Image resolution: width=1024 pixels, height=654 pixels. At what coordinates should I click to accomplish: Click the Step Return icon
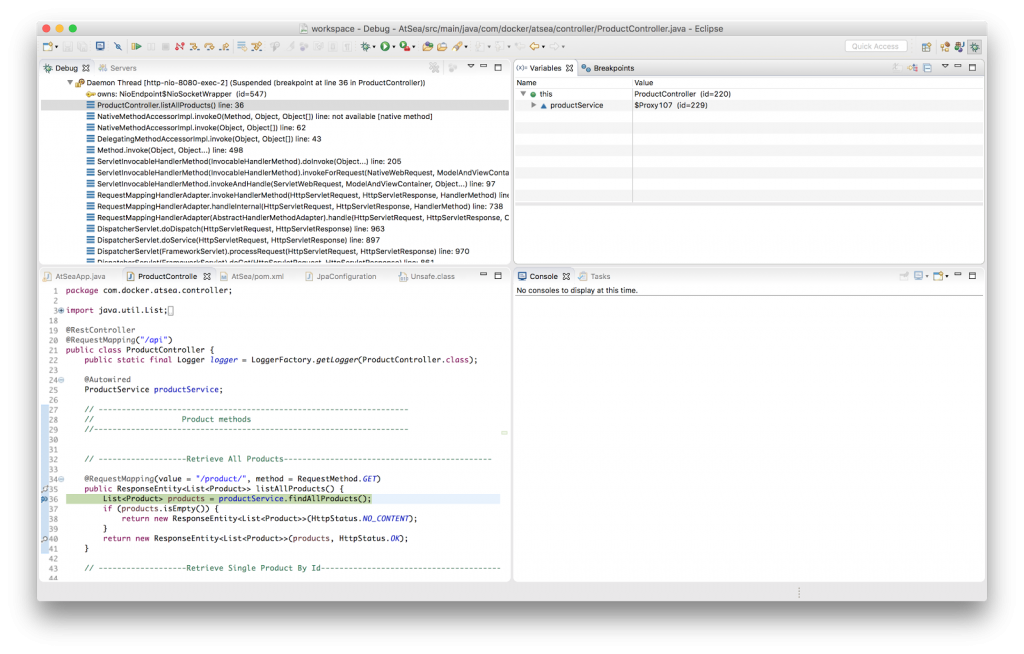click(224, 45)
